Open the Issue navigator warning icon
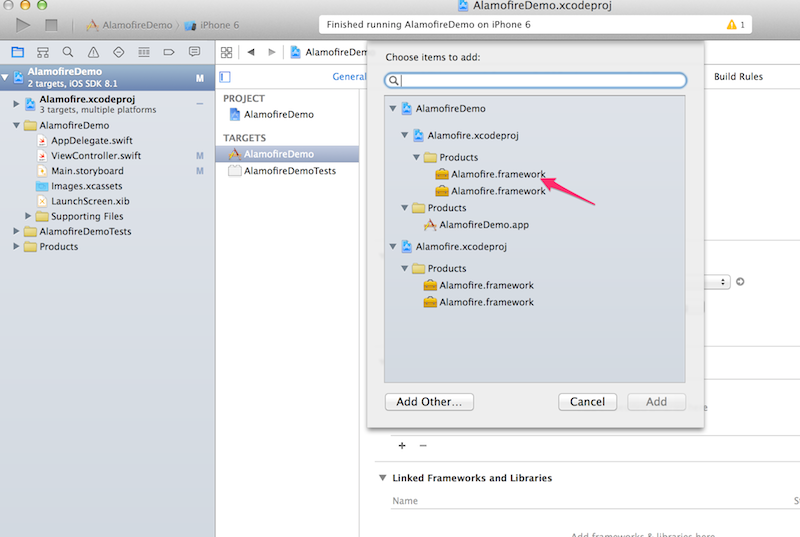Image resolution: width=800 pixels, height=537 pixels. click(x=93, y=52)
